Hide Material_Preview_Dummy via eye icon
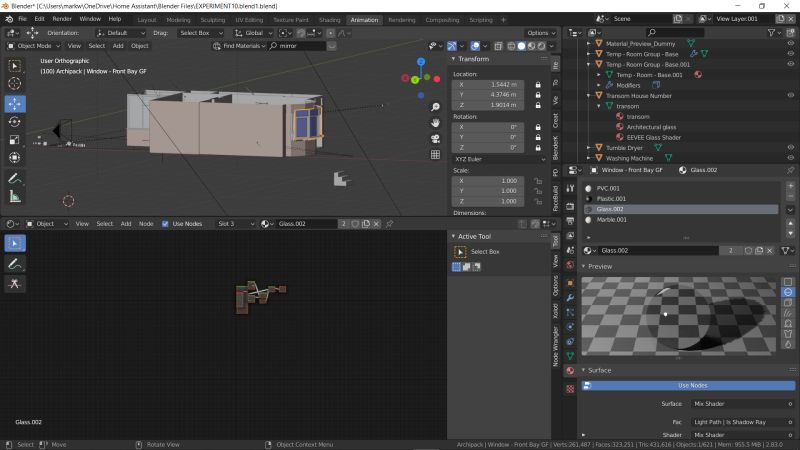The height and width of the screenshot is (450, 800). 791,44
